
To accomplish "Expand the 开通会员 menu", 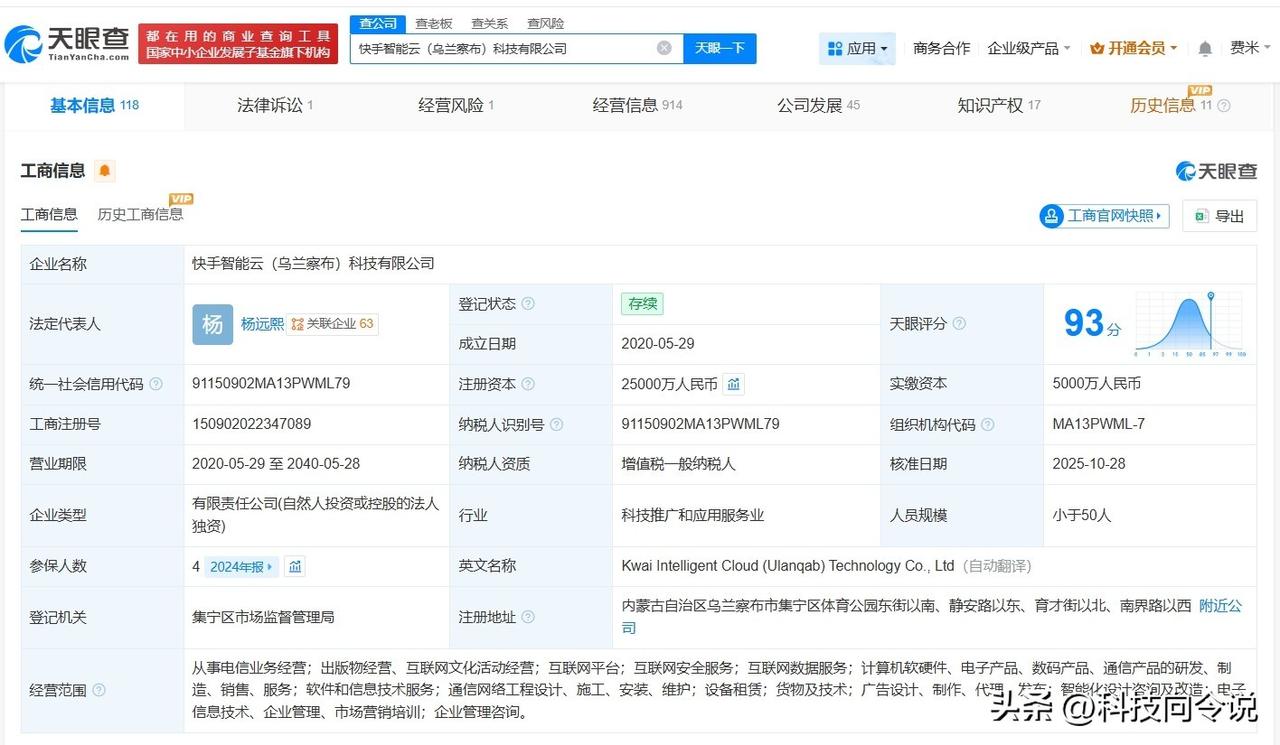I will pyautogui.click(x=1134, y=48).
